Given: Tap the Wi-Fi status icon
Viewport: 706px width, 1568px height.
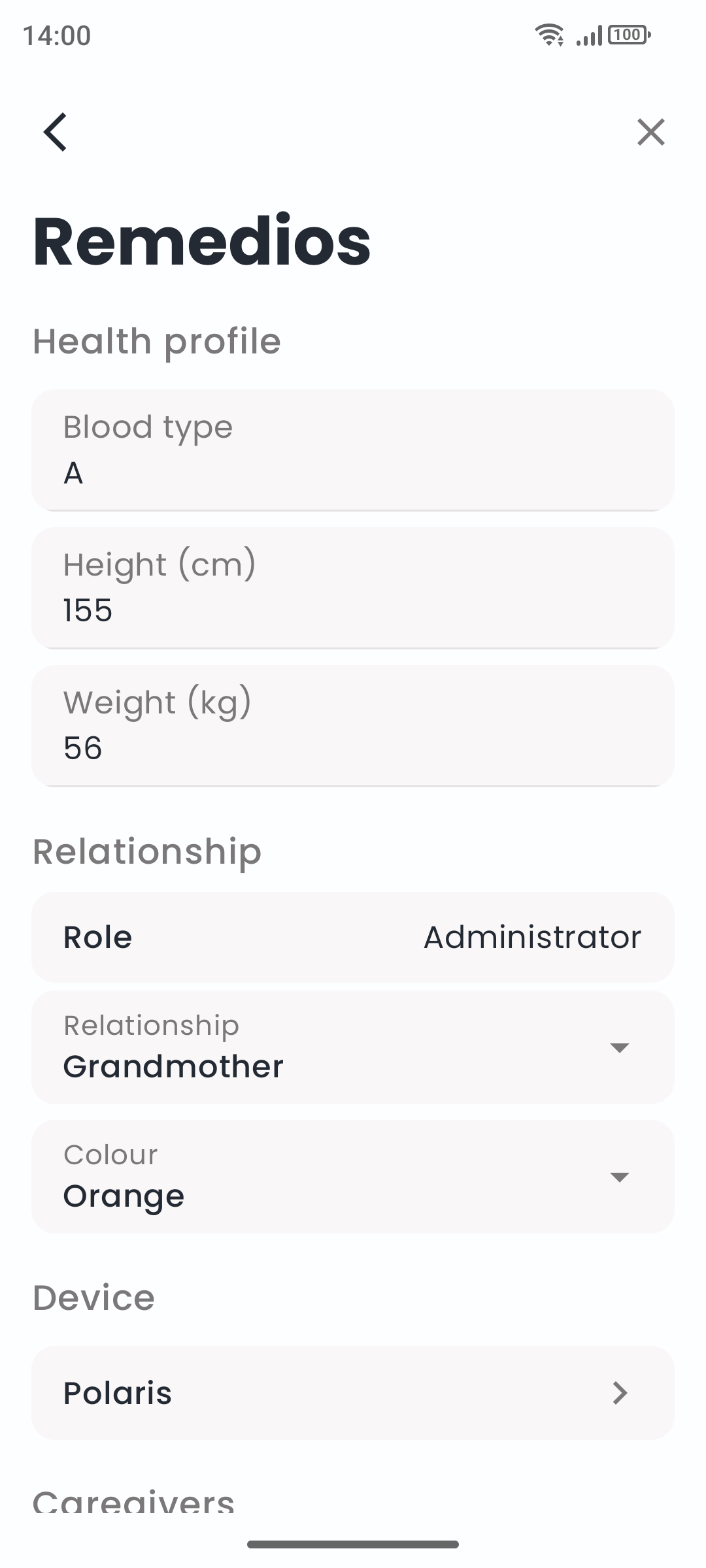Looking at the screenshot, I should point(549,35).
